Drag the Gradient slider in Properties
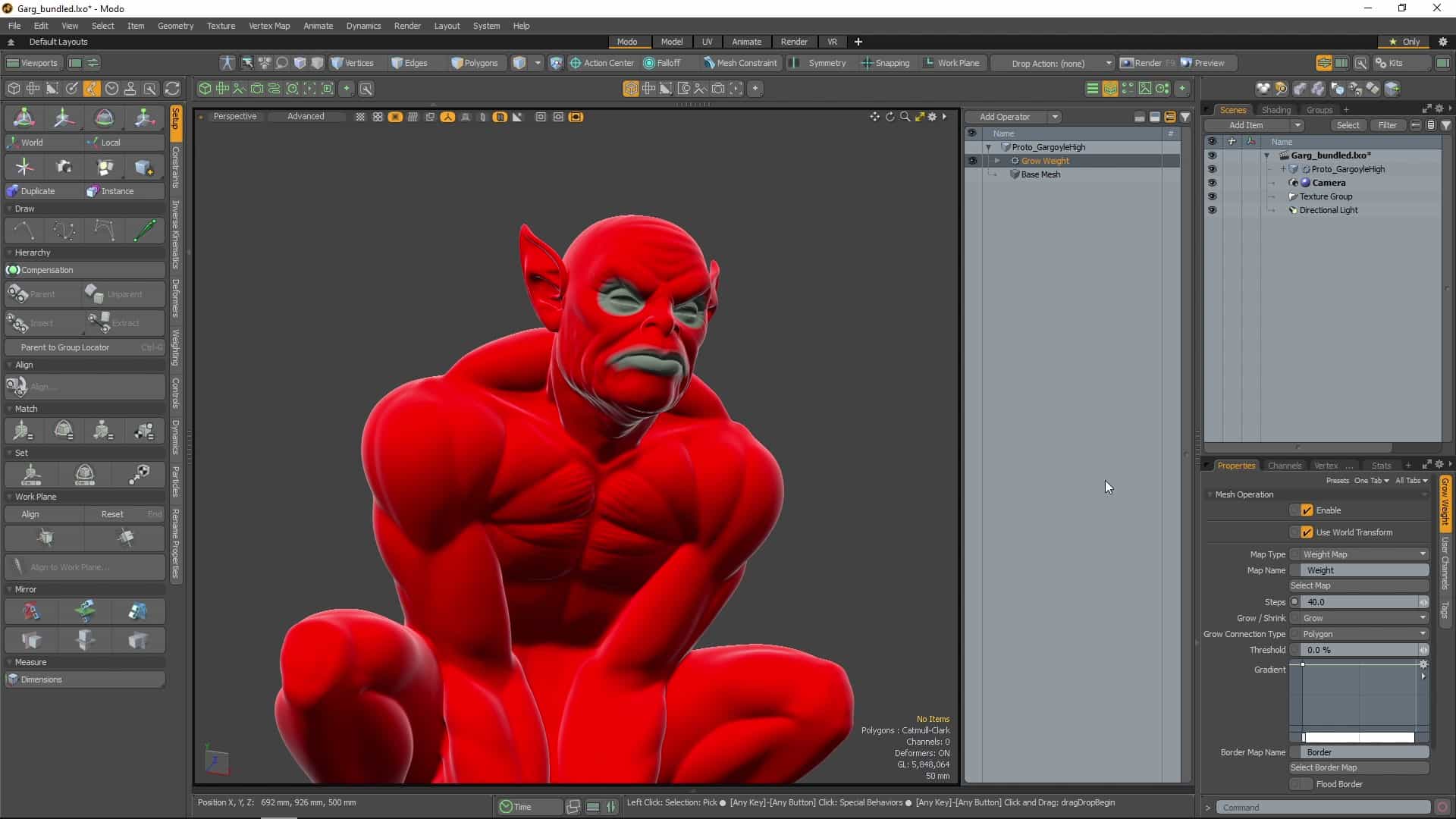Screen dimensions: 1456x819 coord(1303,664)
